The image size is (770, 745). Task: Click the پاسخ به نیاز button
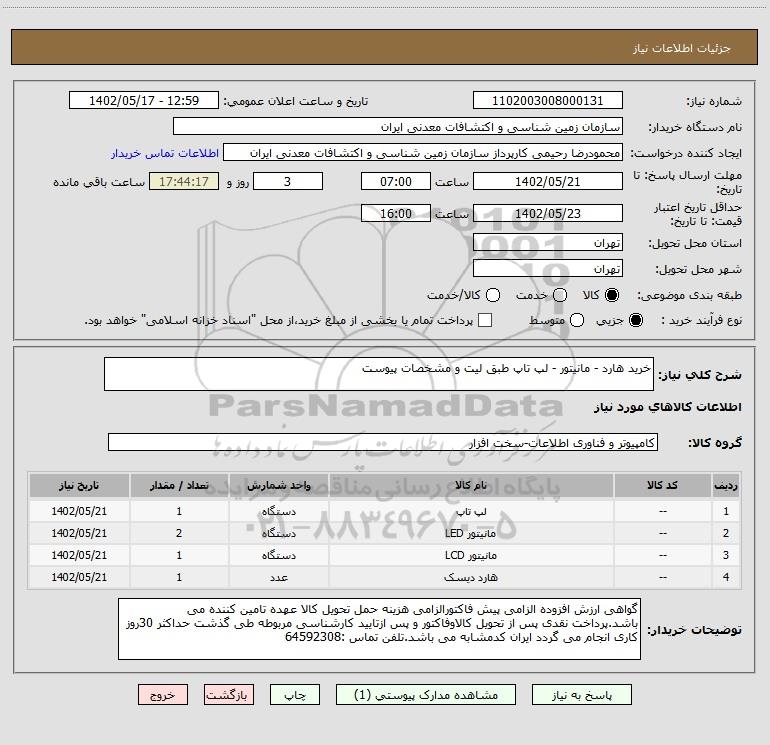(x=582, y=695)
